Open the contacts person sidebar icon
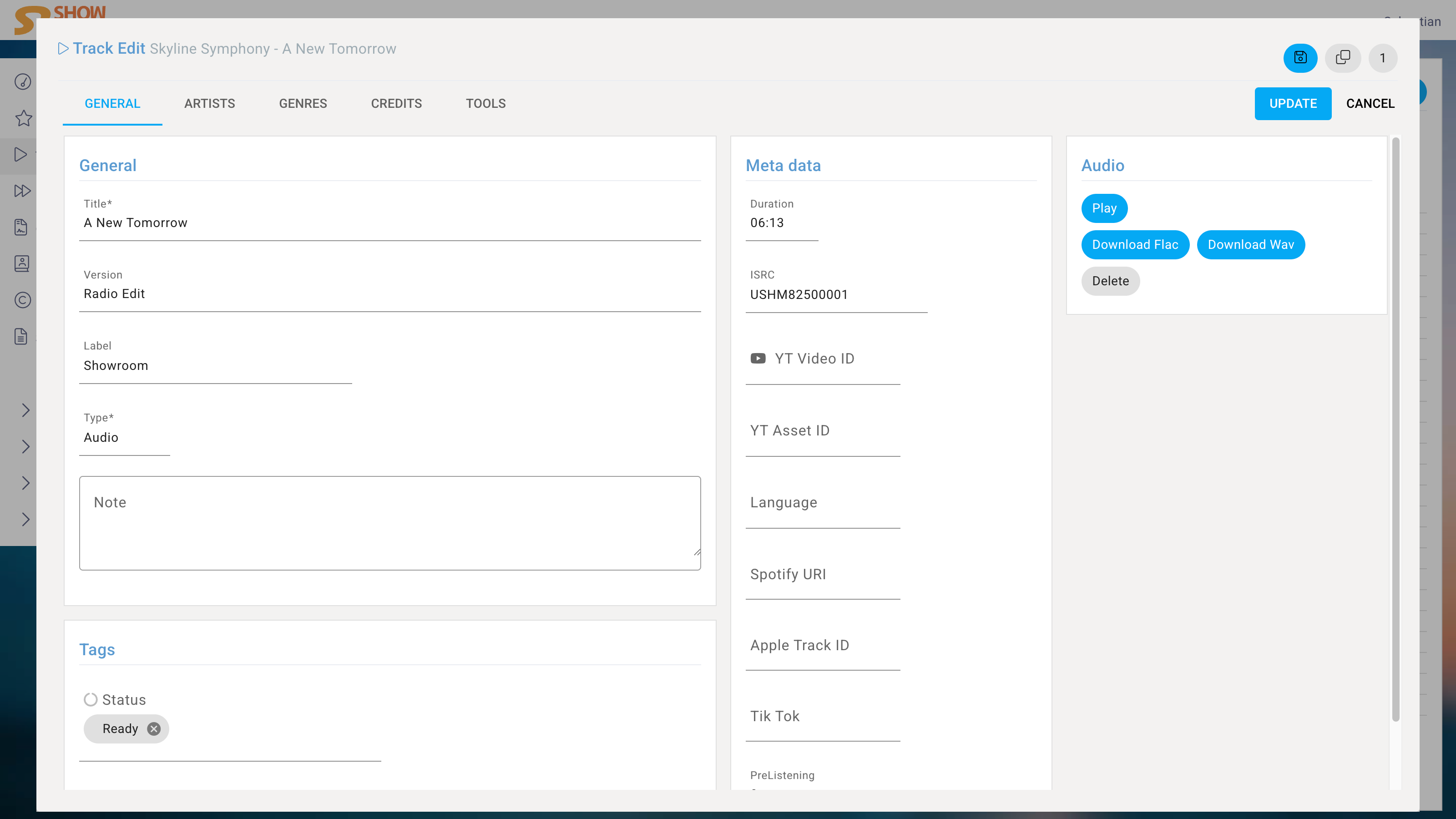1456x819 pixels. (x=21, y=263)
